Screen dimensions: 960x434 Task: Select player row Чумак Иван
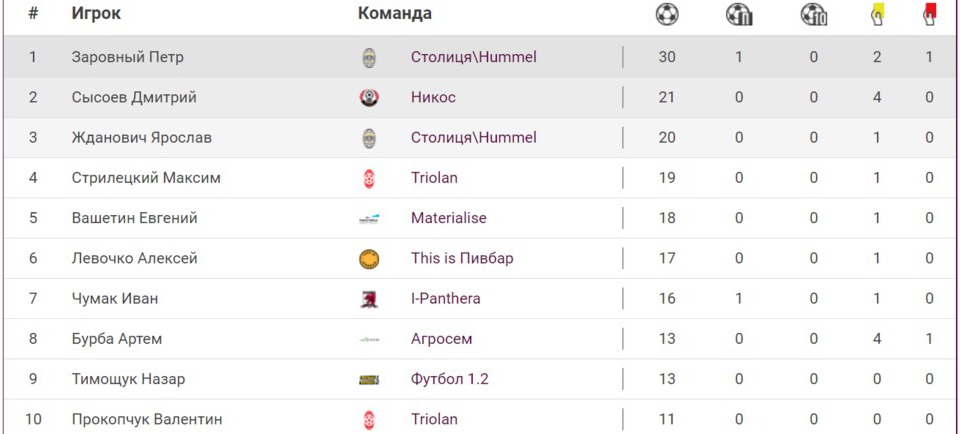point(115,298)
